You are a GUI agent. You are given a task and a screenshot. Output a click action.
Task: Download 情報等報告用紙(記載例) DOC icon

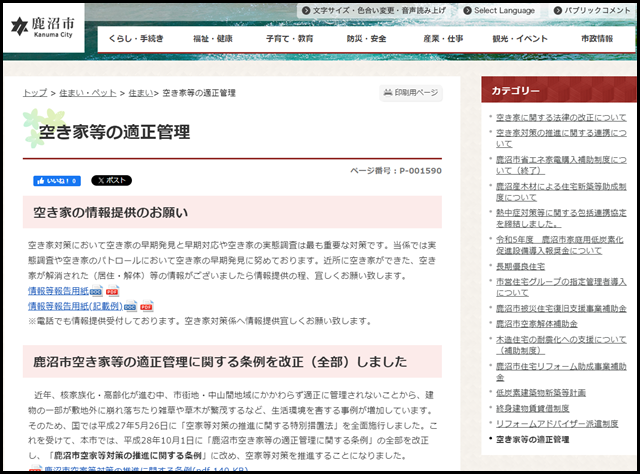[130, 306]
